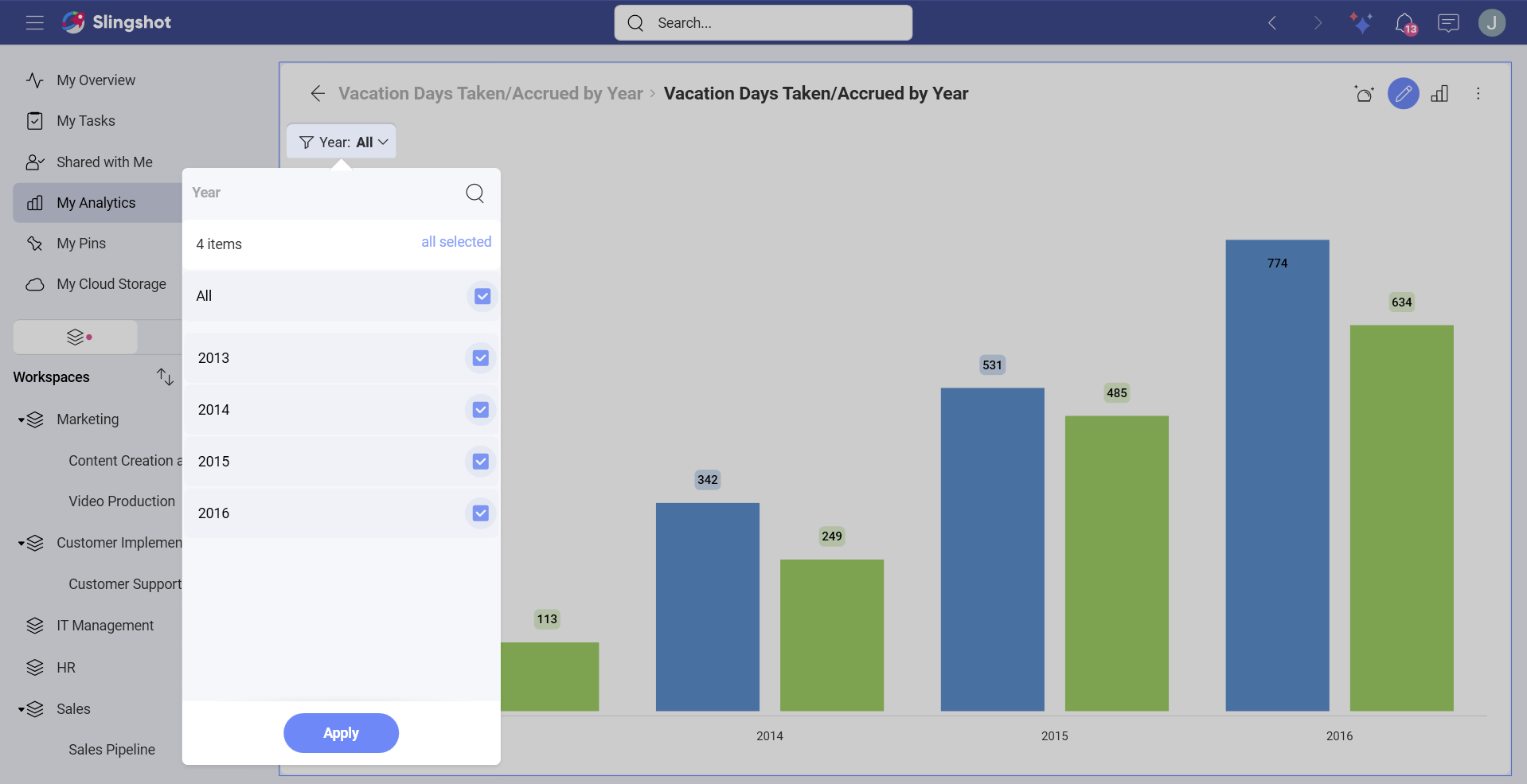
Task: Click the My Tasks clipboard icon
Action: (x=35, y=121)
